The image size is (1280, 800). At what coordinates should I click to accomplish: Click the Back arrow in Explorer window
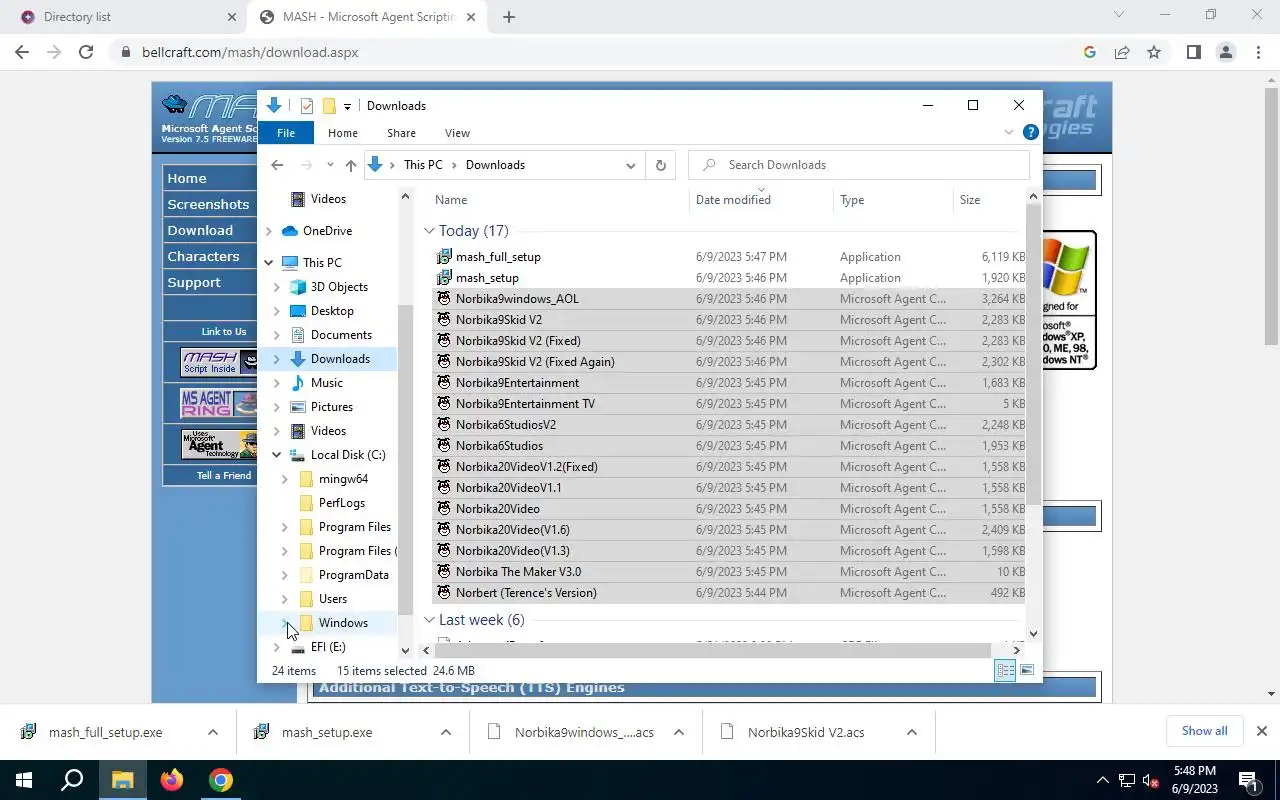(277, 165)
